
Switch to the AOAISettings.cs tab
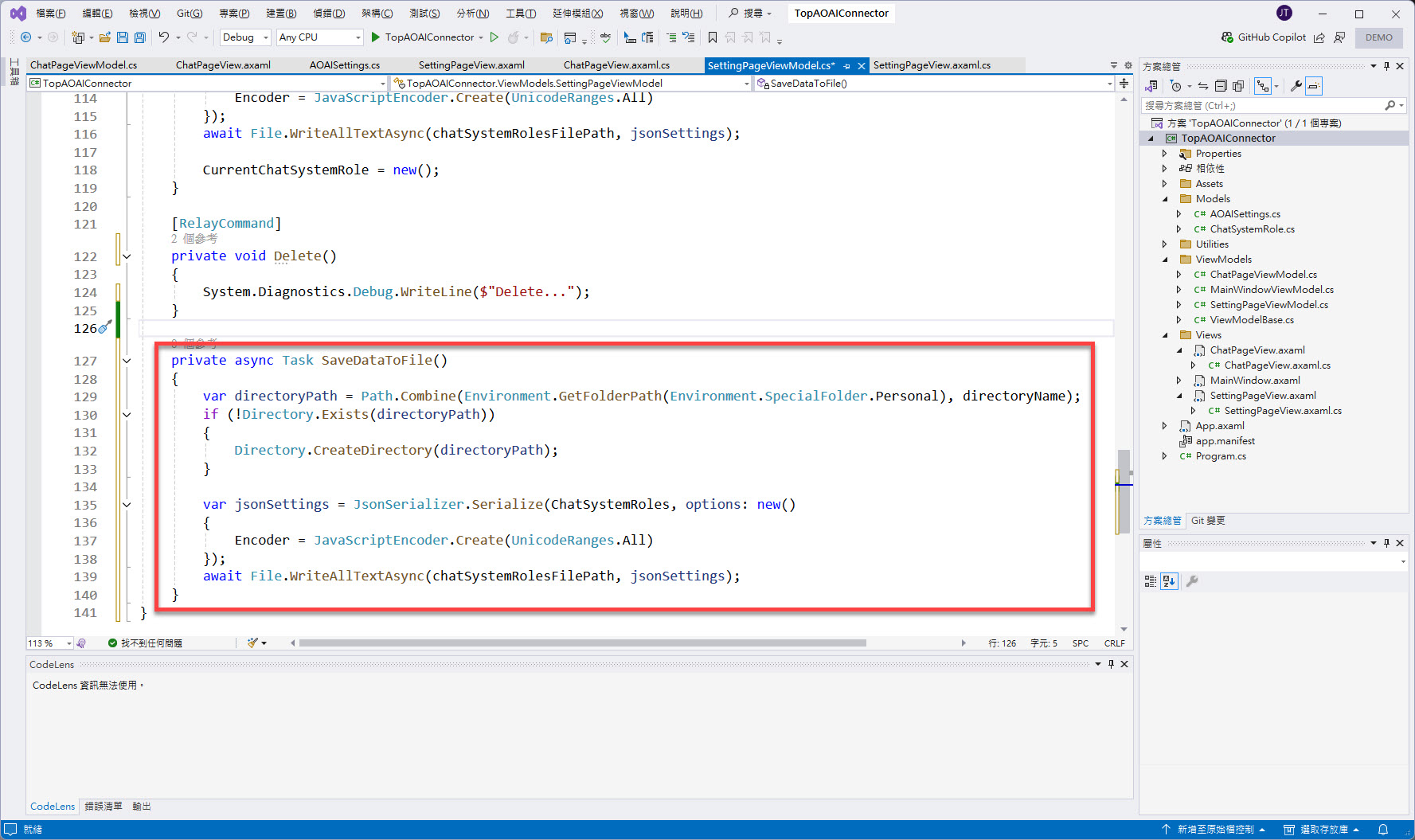coord(345,65)
